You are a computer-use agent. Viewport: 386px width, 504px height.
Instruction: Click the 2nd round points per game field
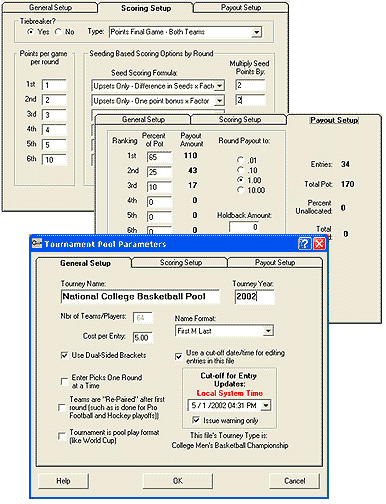point(54,100)
